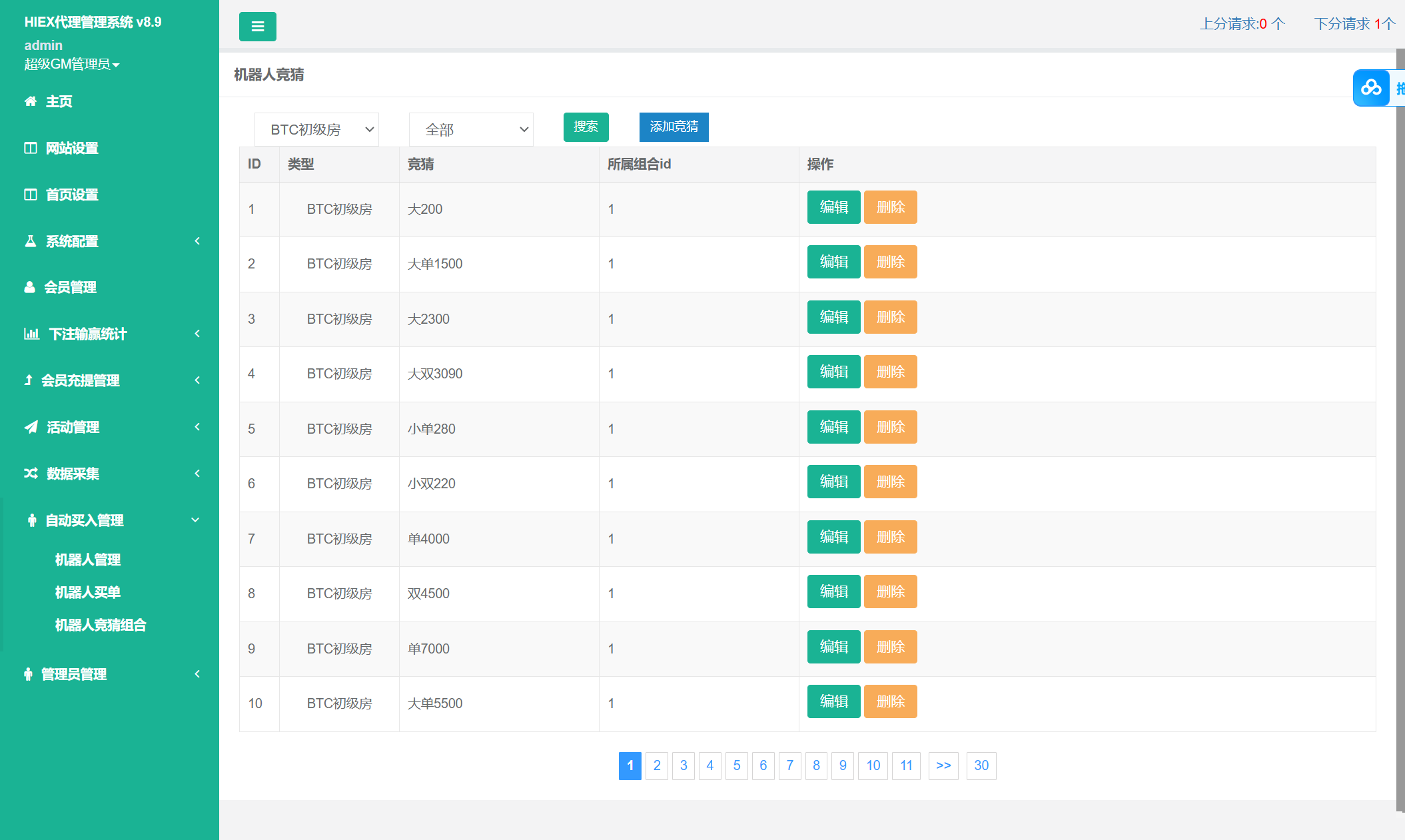This screenshot has height=840, width=1405.
Task: Go to page 5 in pagination
Action: click(736, 765)
